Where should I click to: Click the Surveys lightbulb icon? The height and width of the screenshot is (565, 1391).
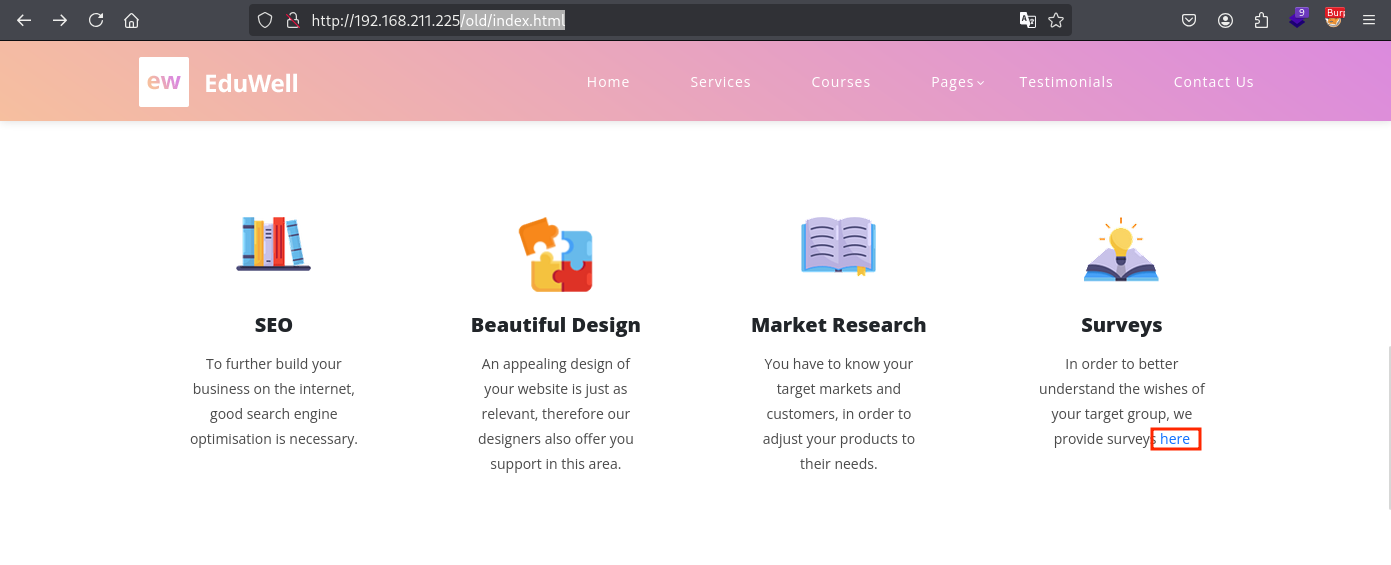click(x=1121, y=250)
